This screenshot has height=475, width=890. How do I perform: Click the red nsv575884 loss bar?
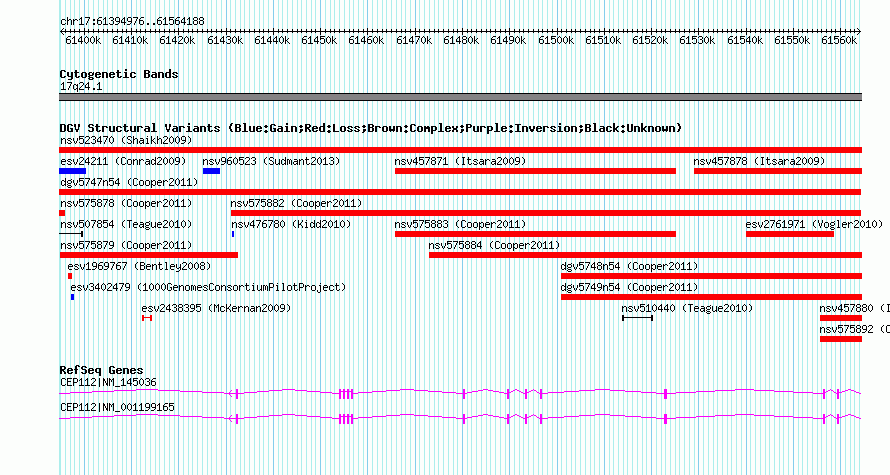(645, 255)
